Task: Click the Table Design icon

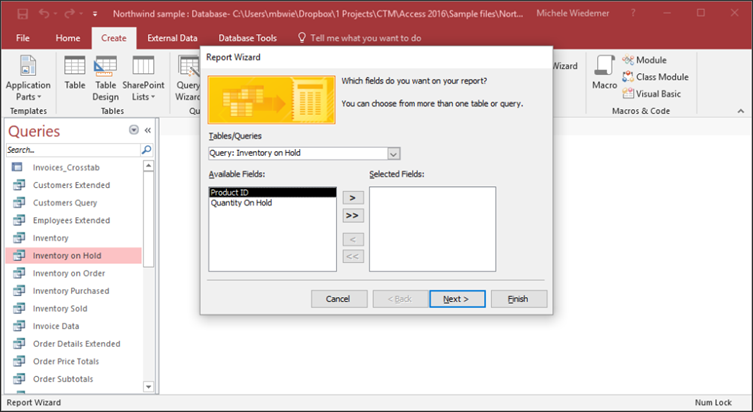Action: [106, 78]
